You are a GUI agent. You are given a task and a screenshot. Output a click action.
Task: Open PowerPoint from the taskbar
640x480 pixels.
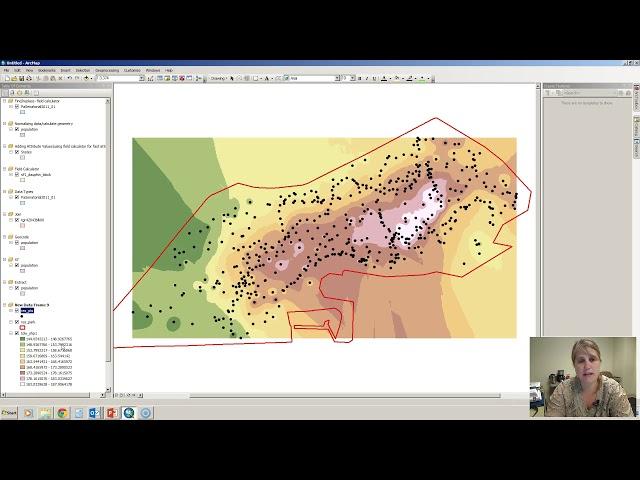coord(112,412)
